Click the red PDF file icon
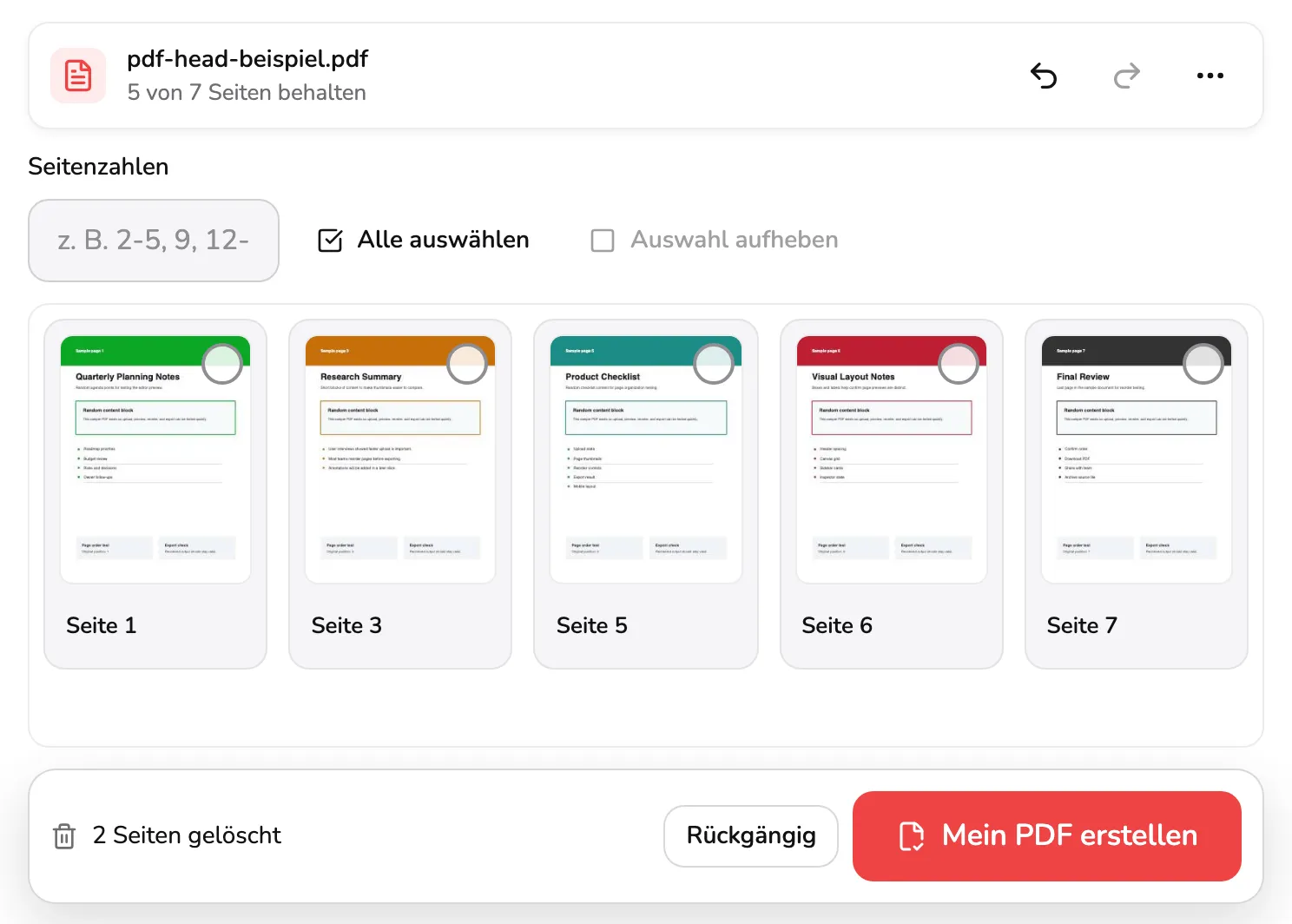 click(78, 76)
